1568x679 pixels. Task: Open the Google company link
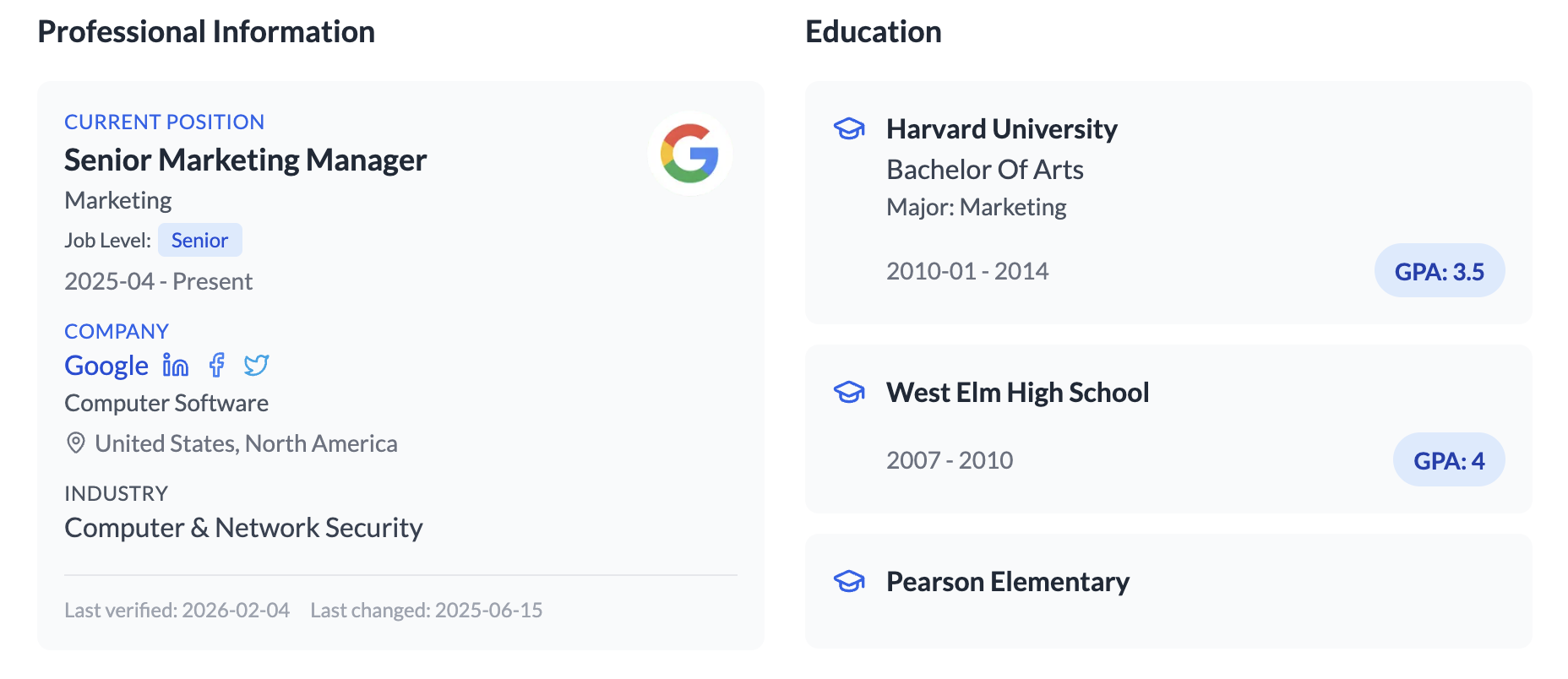[x=106, y=366]
